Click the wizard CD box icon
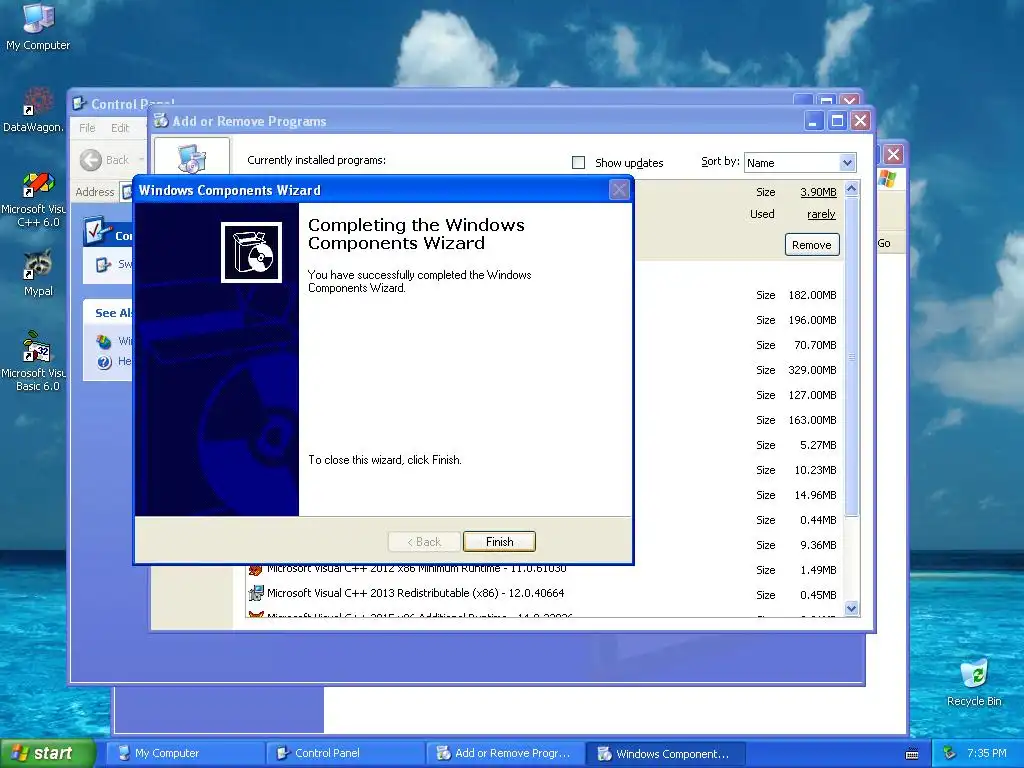 tap(251, 252)
